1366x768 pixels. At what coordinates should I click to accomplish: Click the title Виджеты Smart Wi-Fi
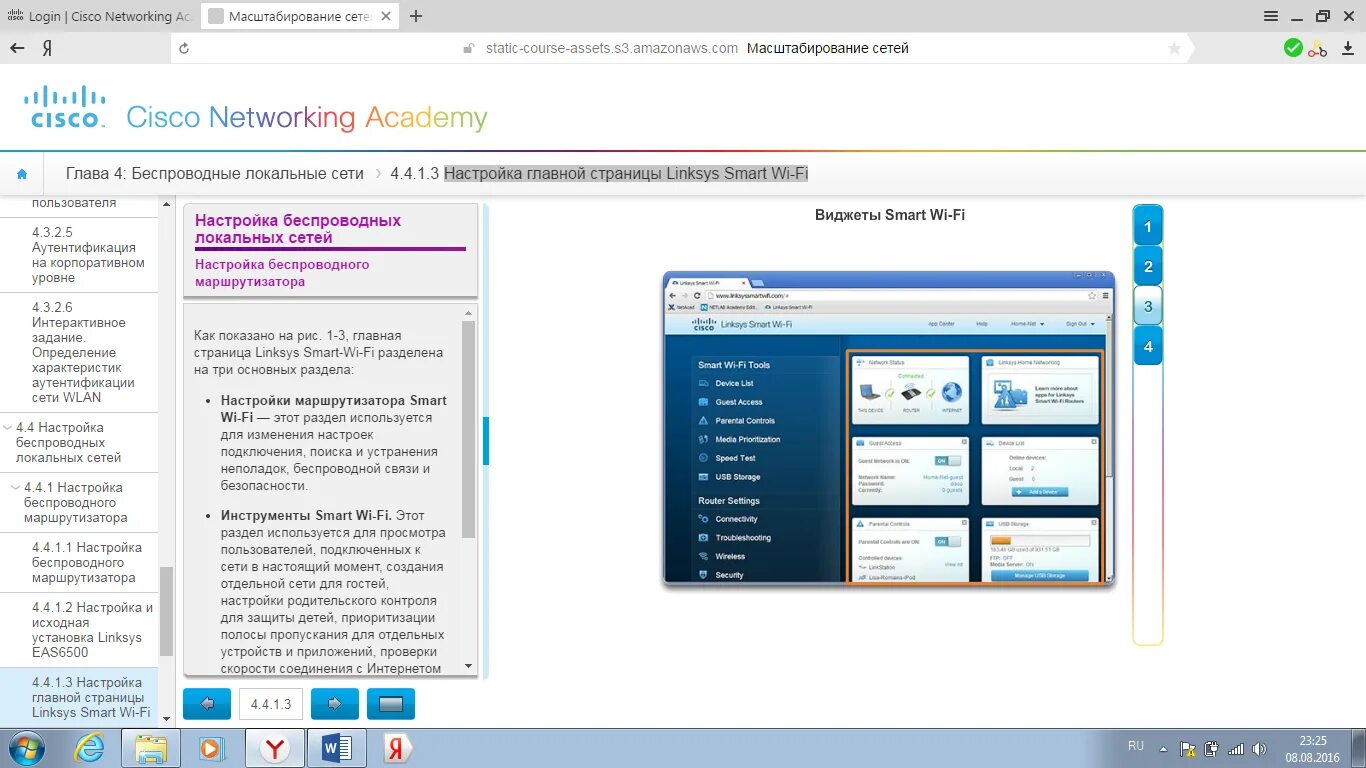890,214
